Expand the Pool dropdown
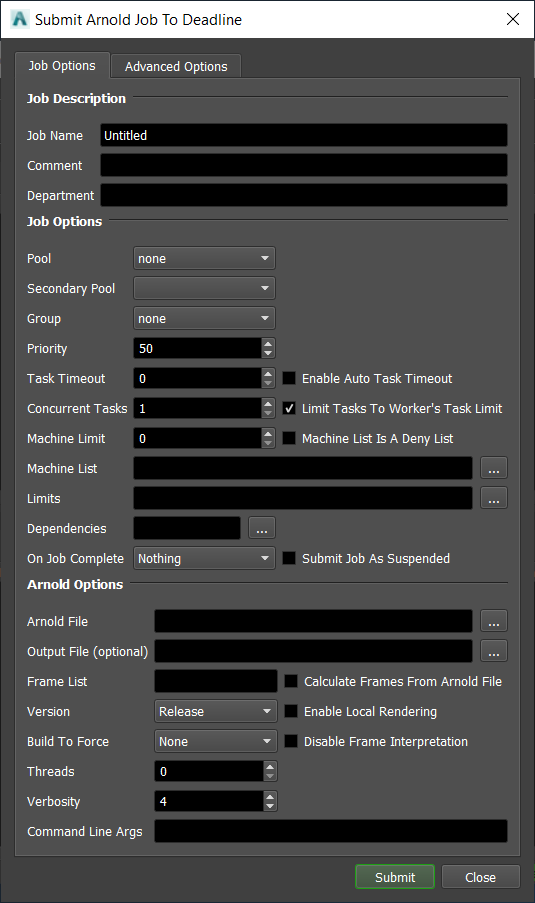This screenshot has width=535, height=903. [x=204, y=259]
